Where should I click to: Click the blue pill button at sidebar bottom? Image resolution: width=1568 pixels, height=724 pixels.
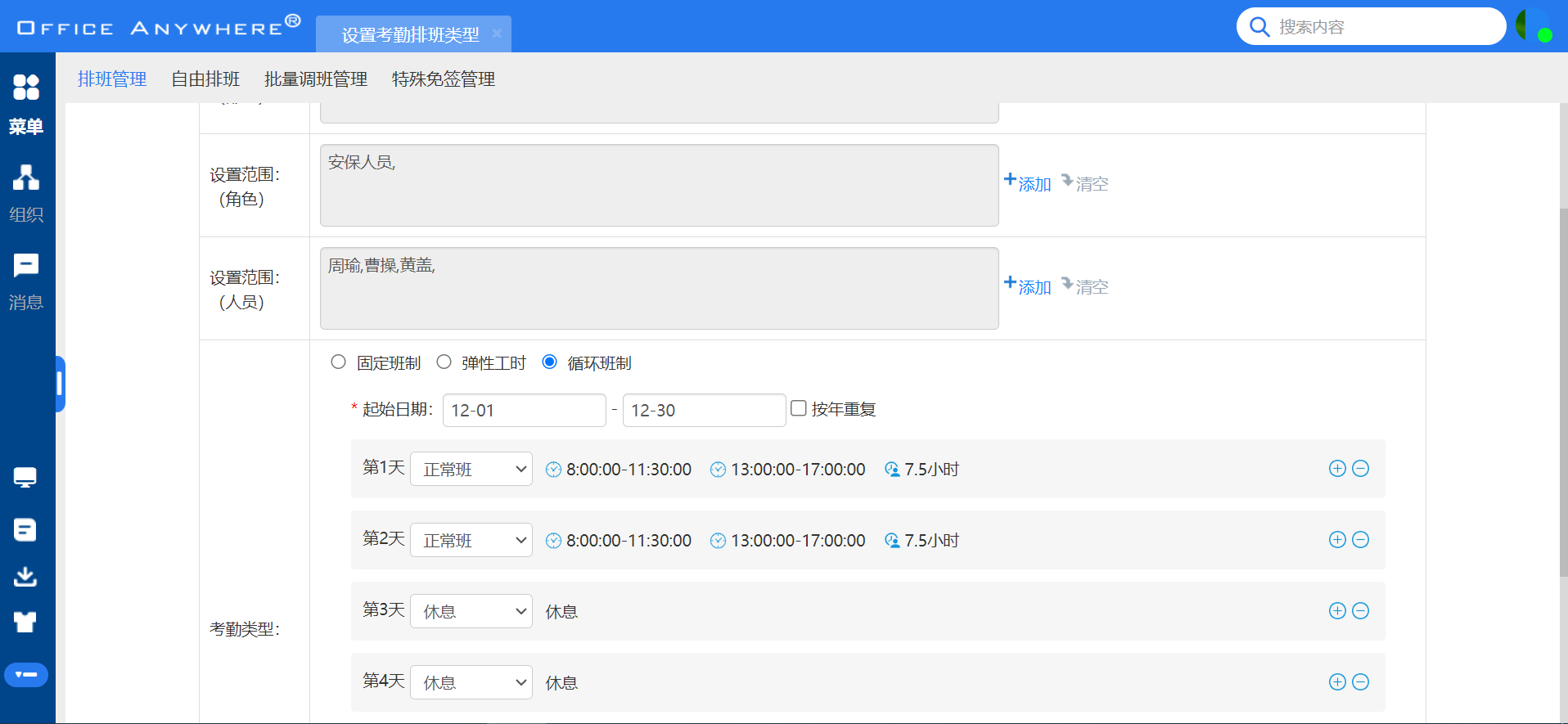click(26, 675)
